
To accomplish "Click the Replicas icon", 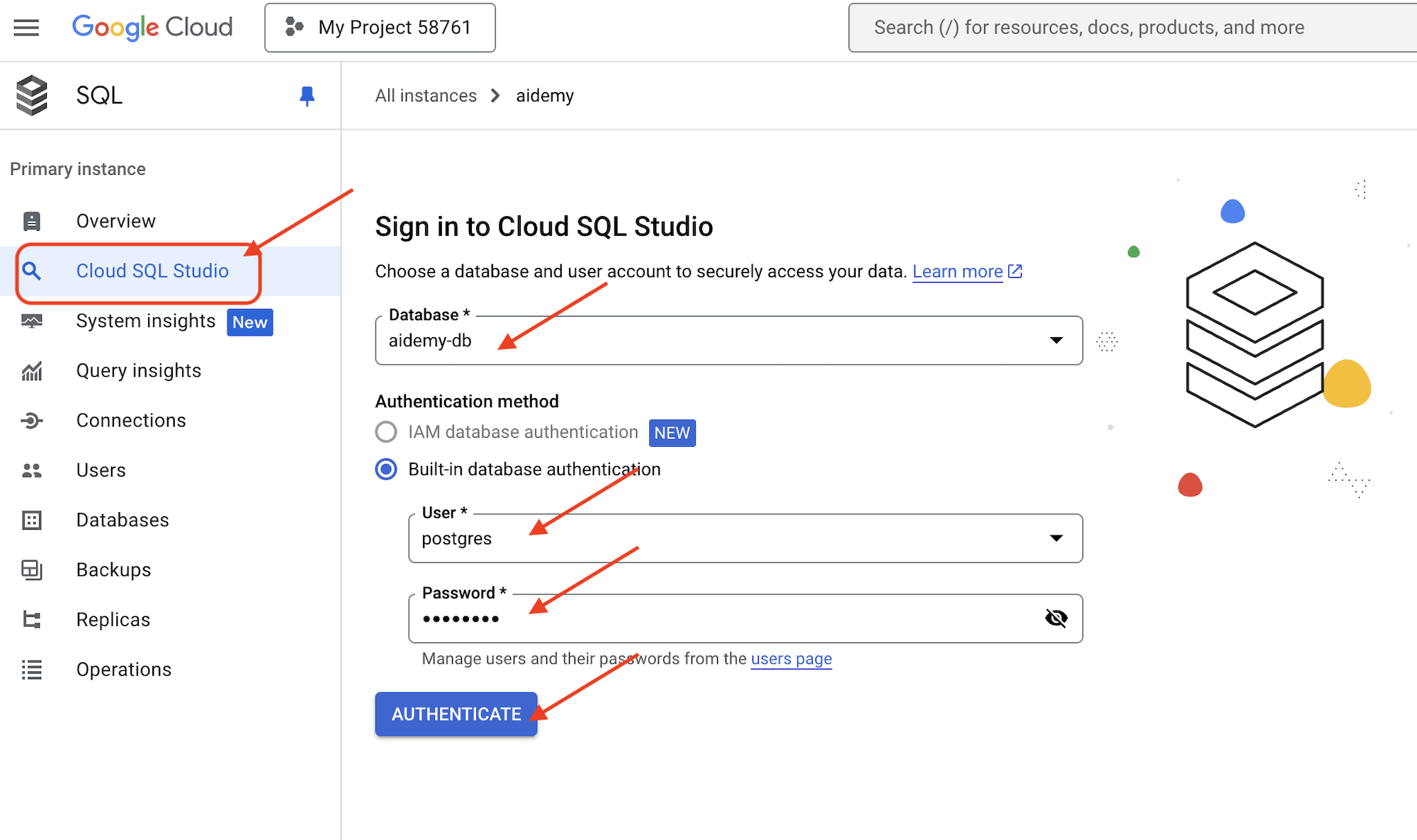I will (x=31, y=619).
